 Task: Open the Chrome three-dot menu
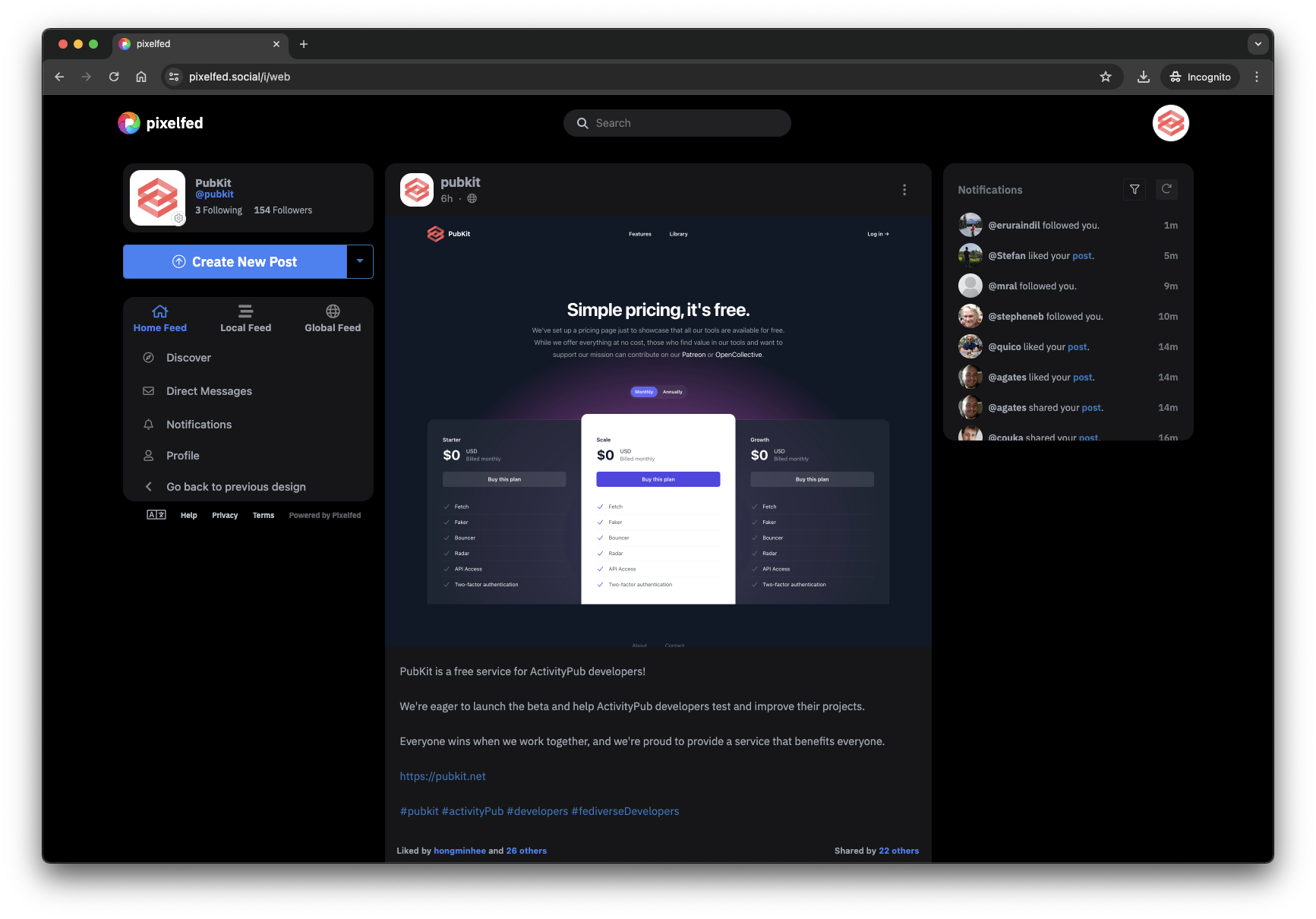tap(1257, 77)
